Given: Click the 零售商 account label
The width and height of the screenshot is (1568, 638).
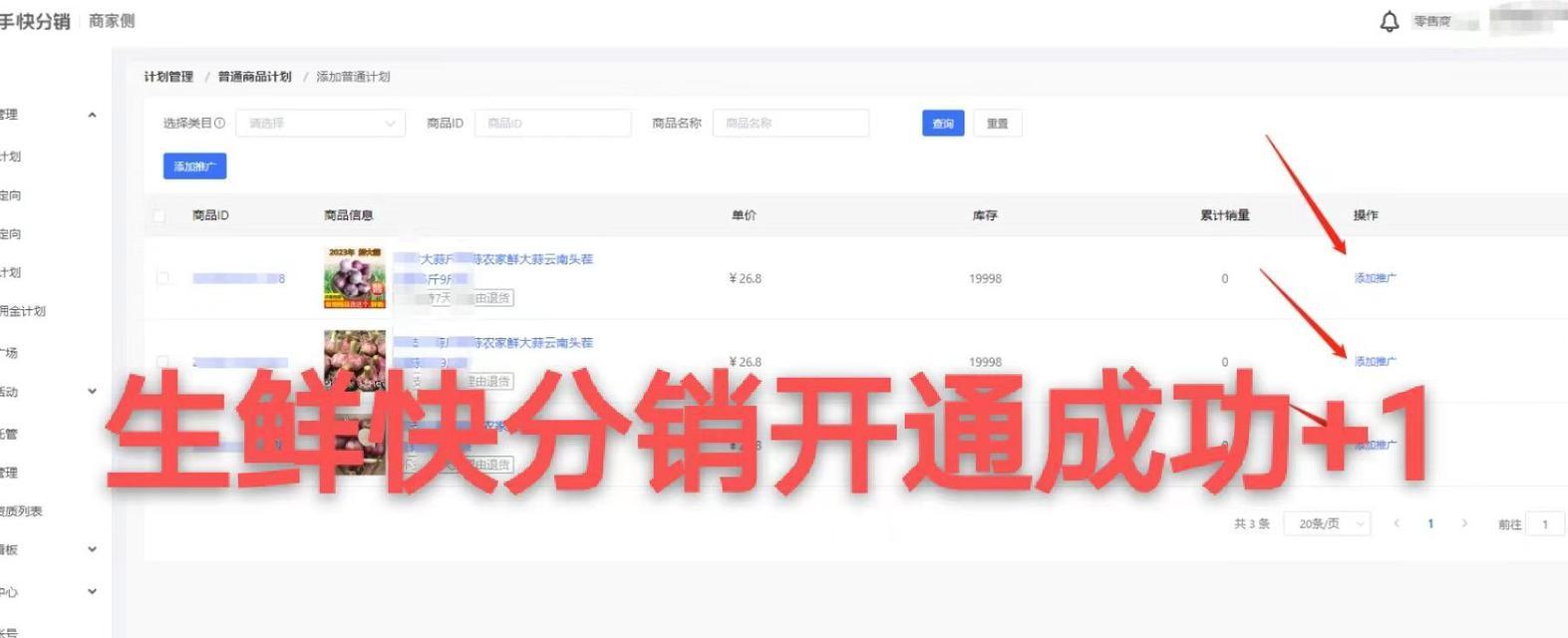Looking at the screenshot, I should click(1432, 21).
